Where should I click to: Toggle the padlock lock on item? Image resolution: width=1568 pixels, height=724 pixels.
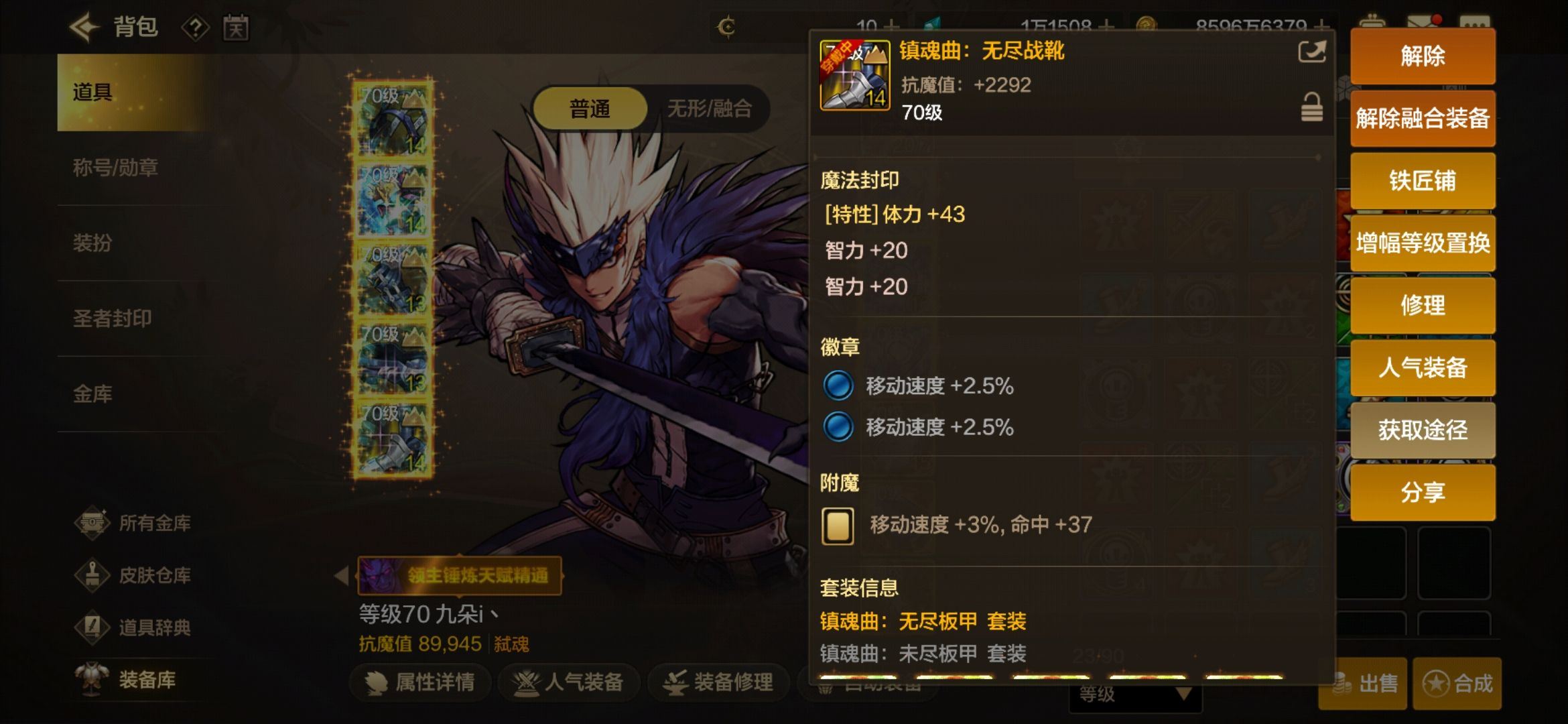point(1311,108)
